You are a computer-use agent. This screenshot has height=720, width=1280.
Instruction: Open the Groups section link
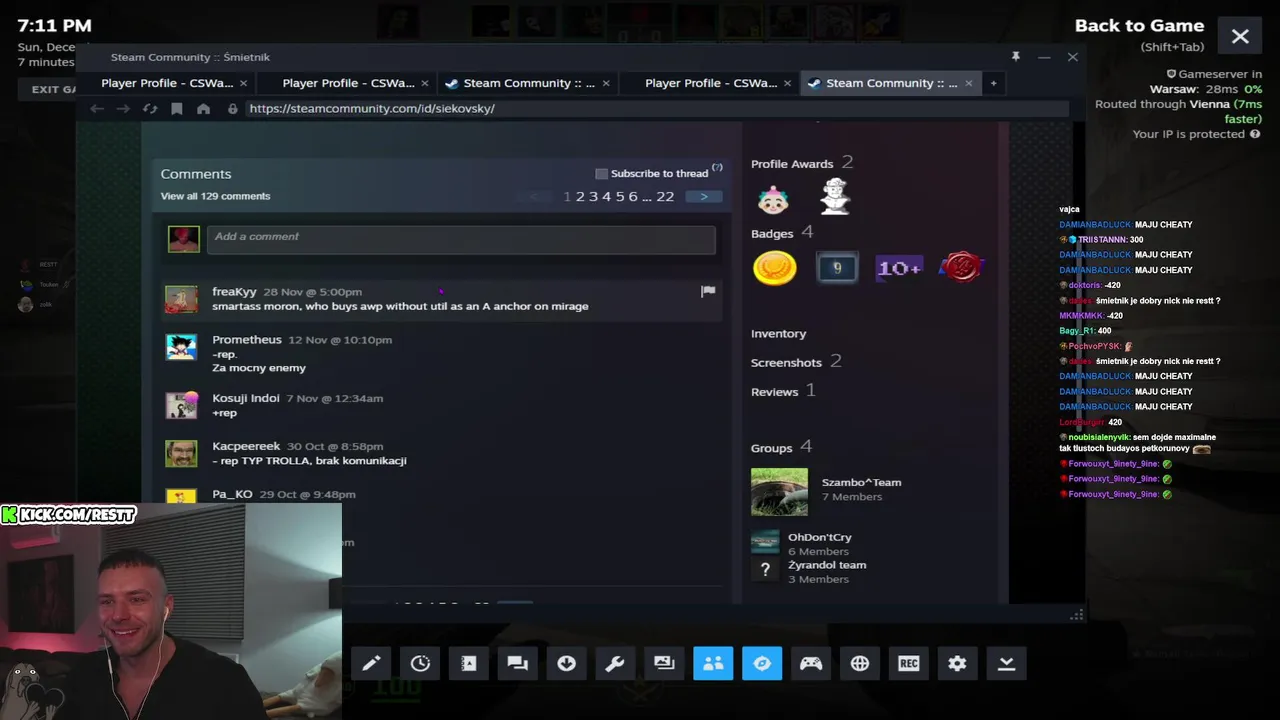tap(771, 448)
